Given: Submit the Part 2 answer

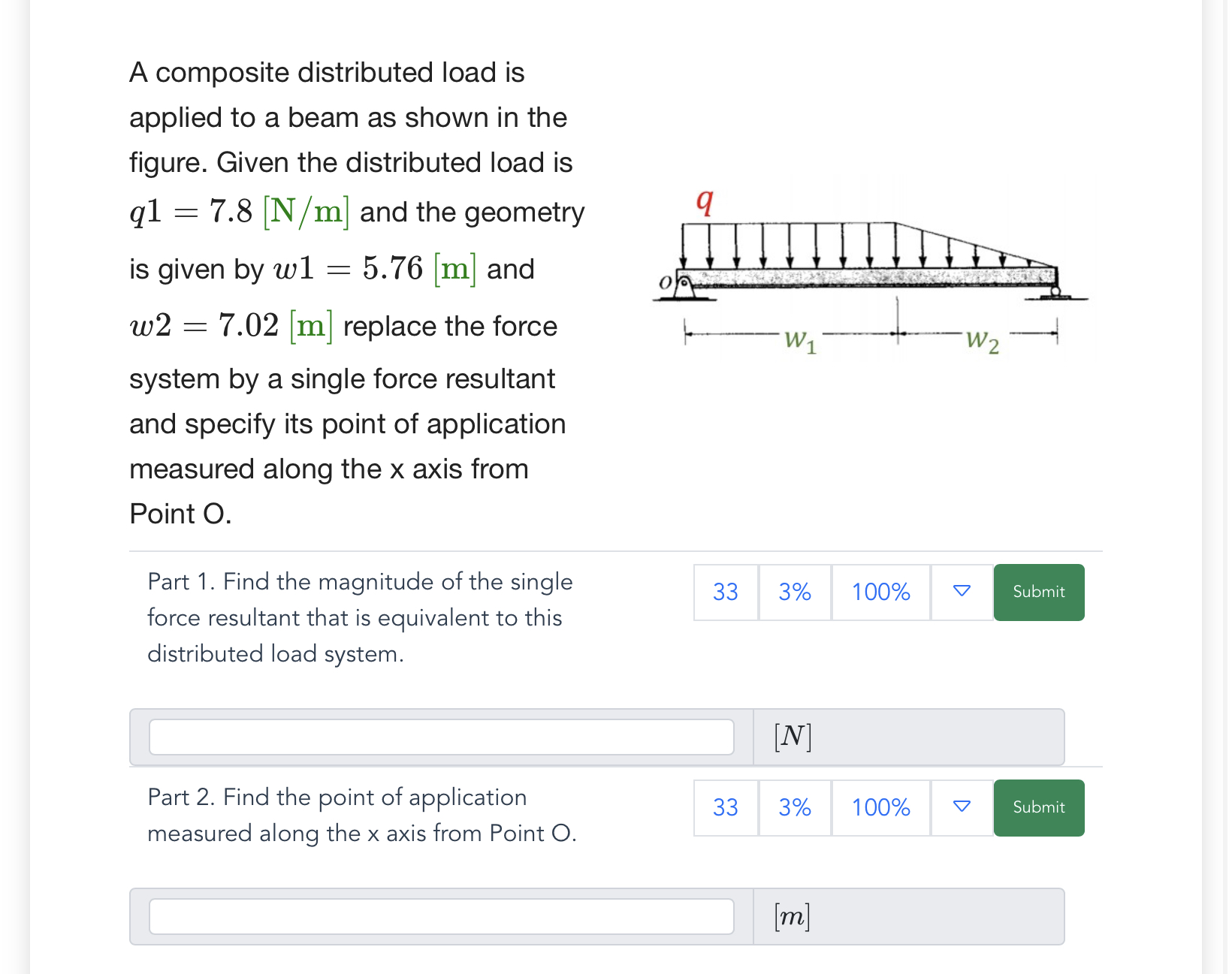Looking at the screenshot, I should (1038, 807).
